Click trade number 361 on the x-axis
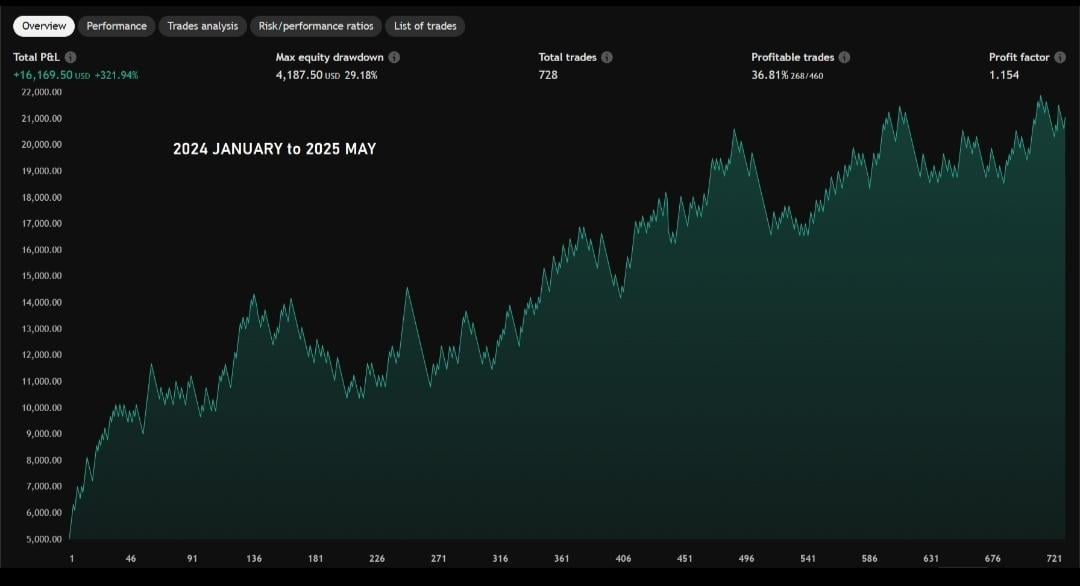 (x=561, y=559)
